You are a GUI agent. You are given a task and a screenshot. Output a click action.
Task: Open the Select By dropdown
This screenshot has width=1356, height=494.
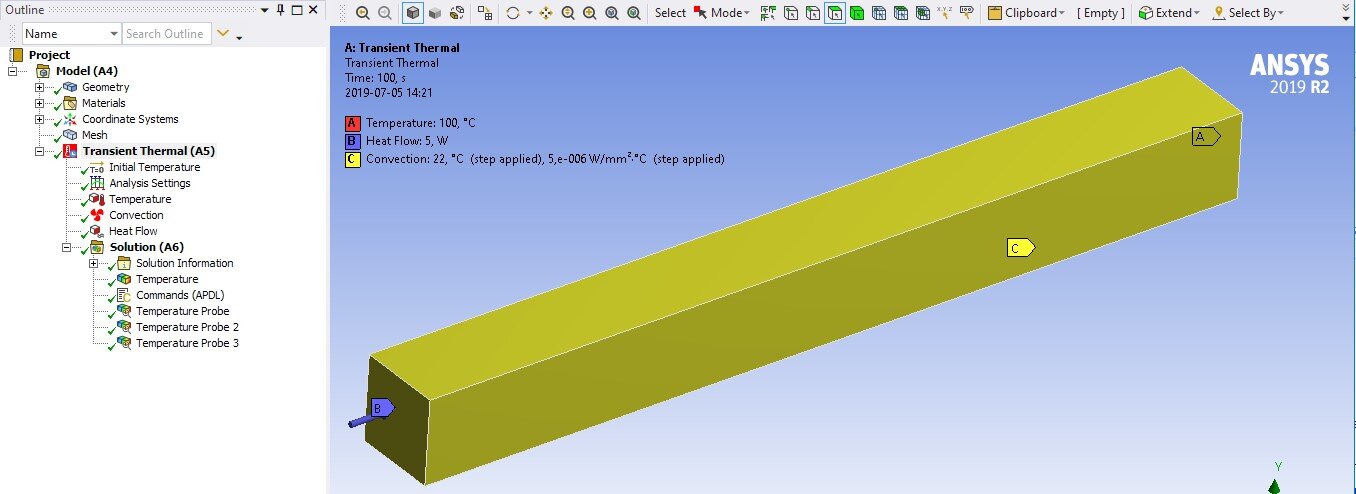pos(1247,13)
